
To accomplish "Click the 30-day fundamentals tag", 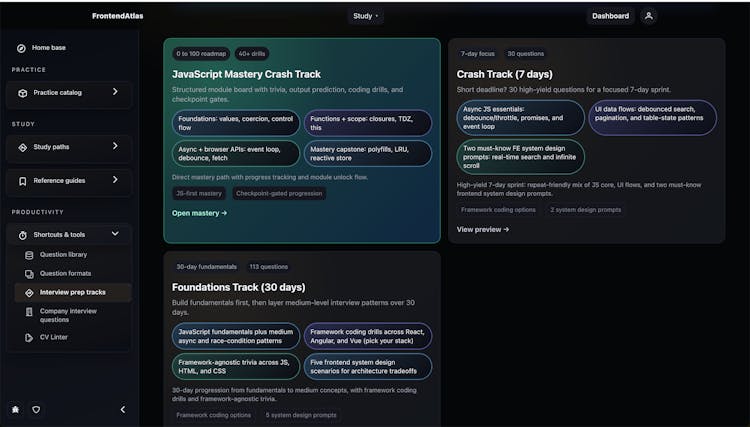I will tap(207, 267).
